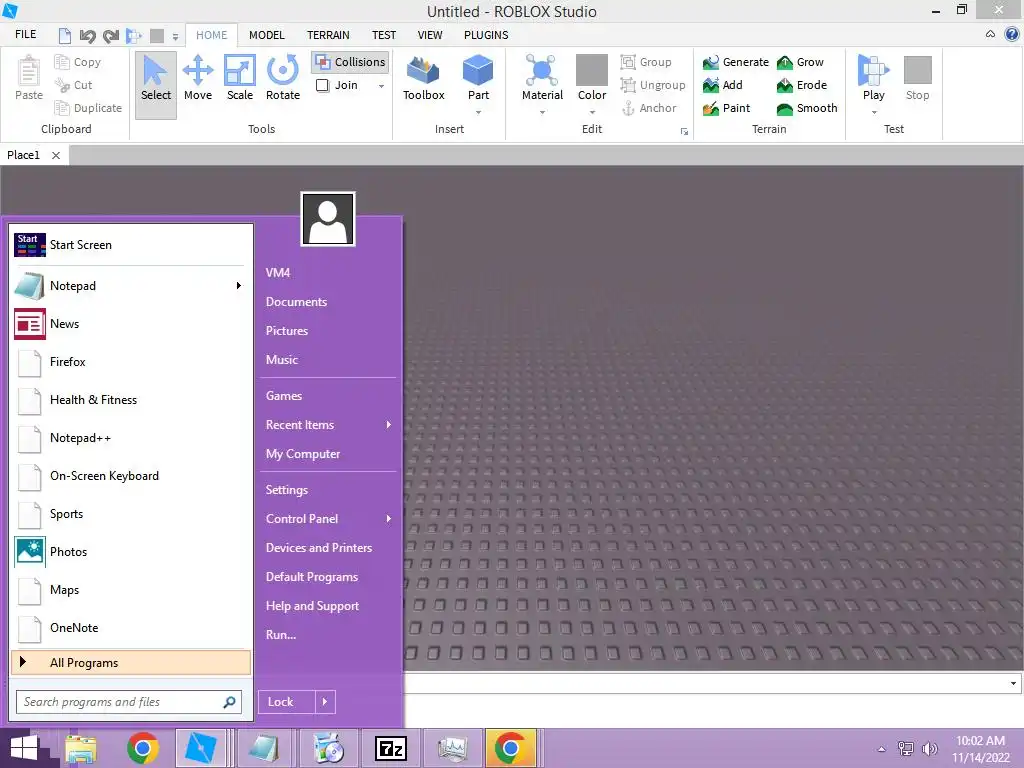Click the Add terrain tool
This screenshot has height=768, width=1024.
click(x=722, y=85)
